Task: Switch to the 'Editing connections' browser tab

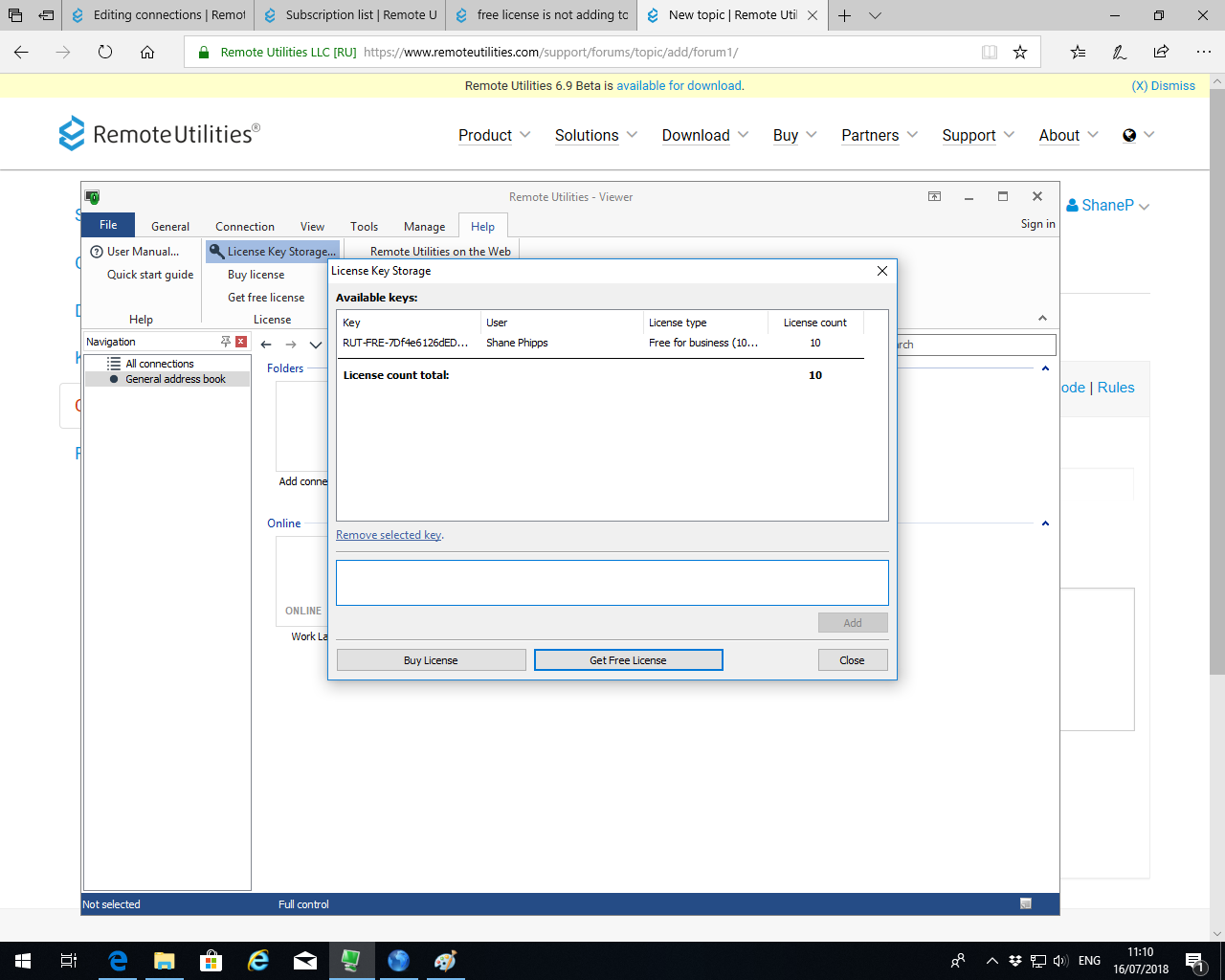Action: tap(159, 15)
